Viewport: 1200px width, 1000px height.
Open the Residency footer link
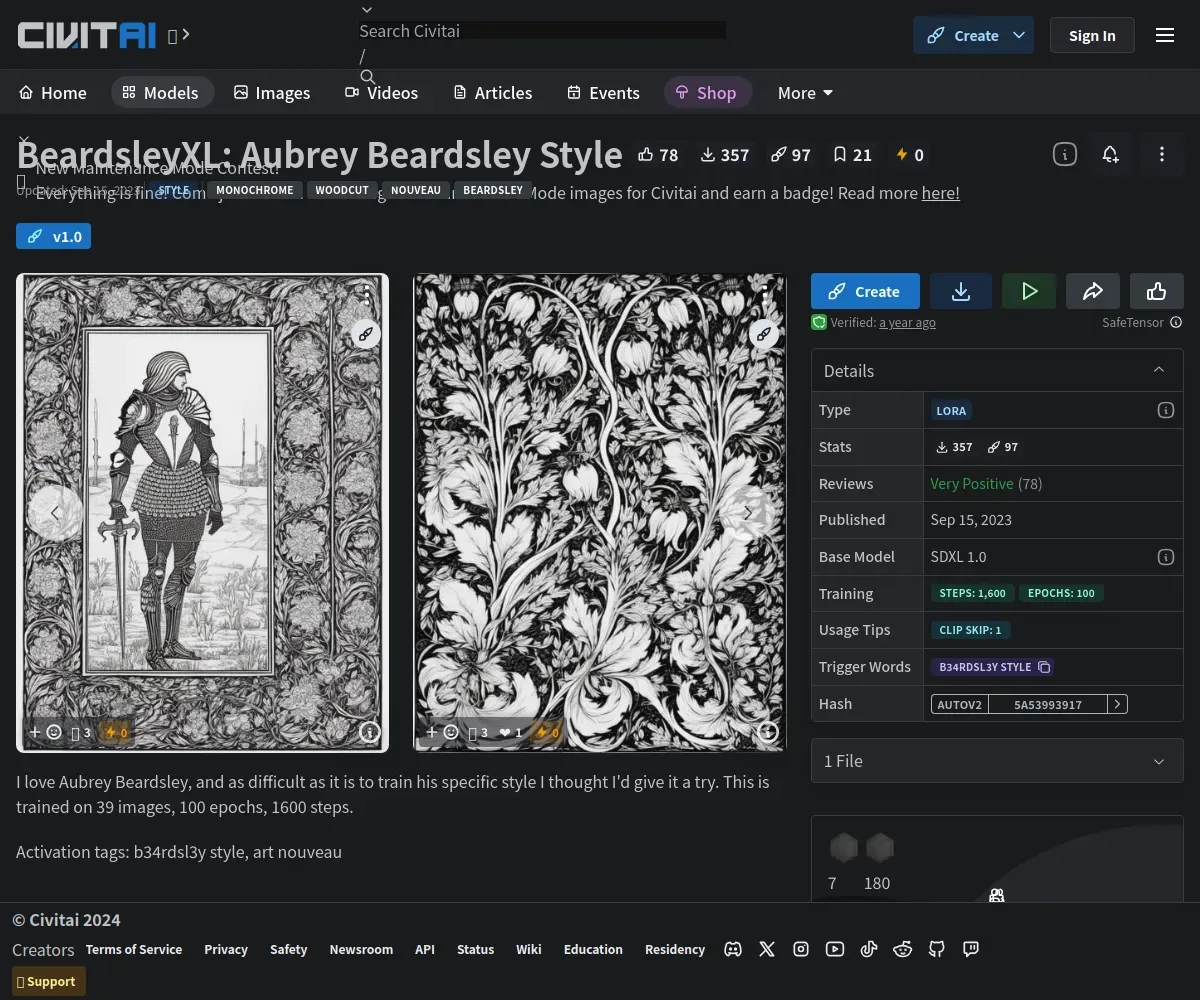pyautogui.click(x=675, y=949)
